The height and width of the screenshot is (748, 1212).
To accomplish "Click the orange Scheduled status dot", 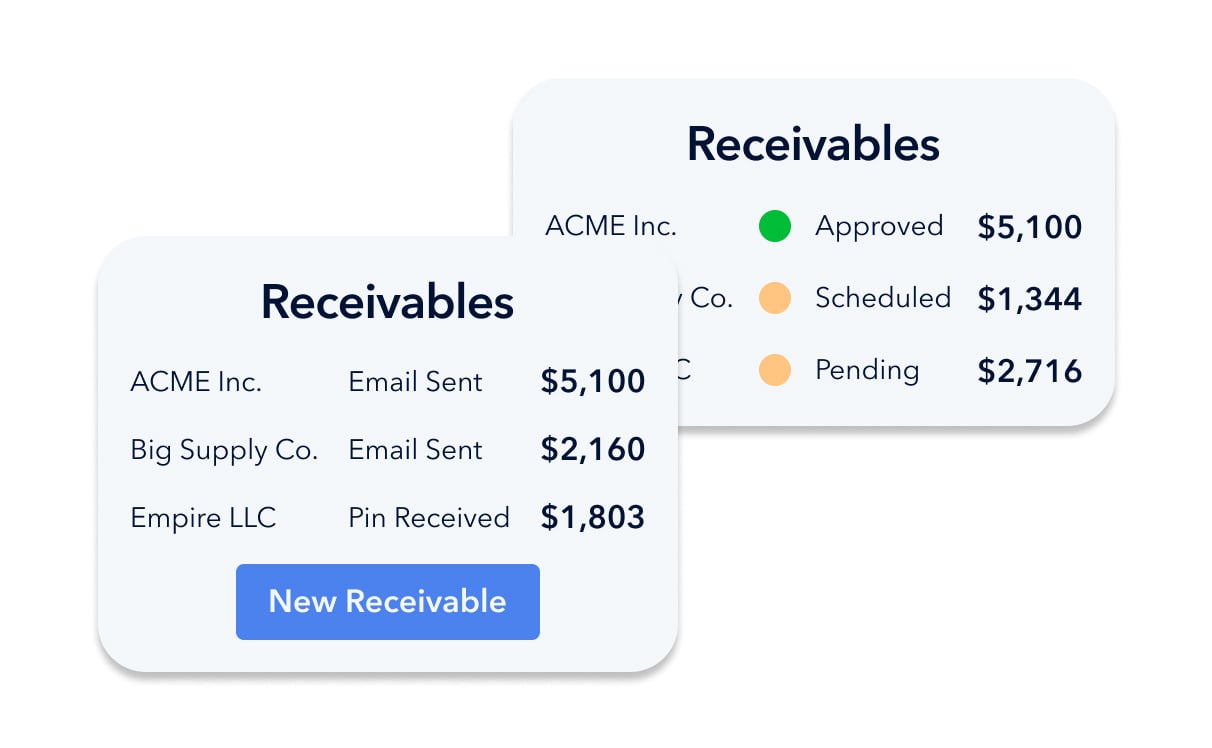I will pos(774,298).
